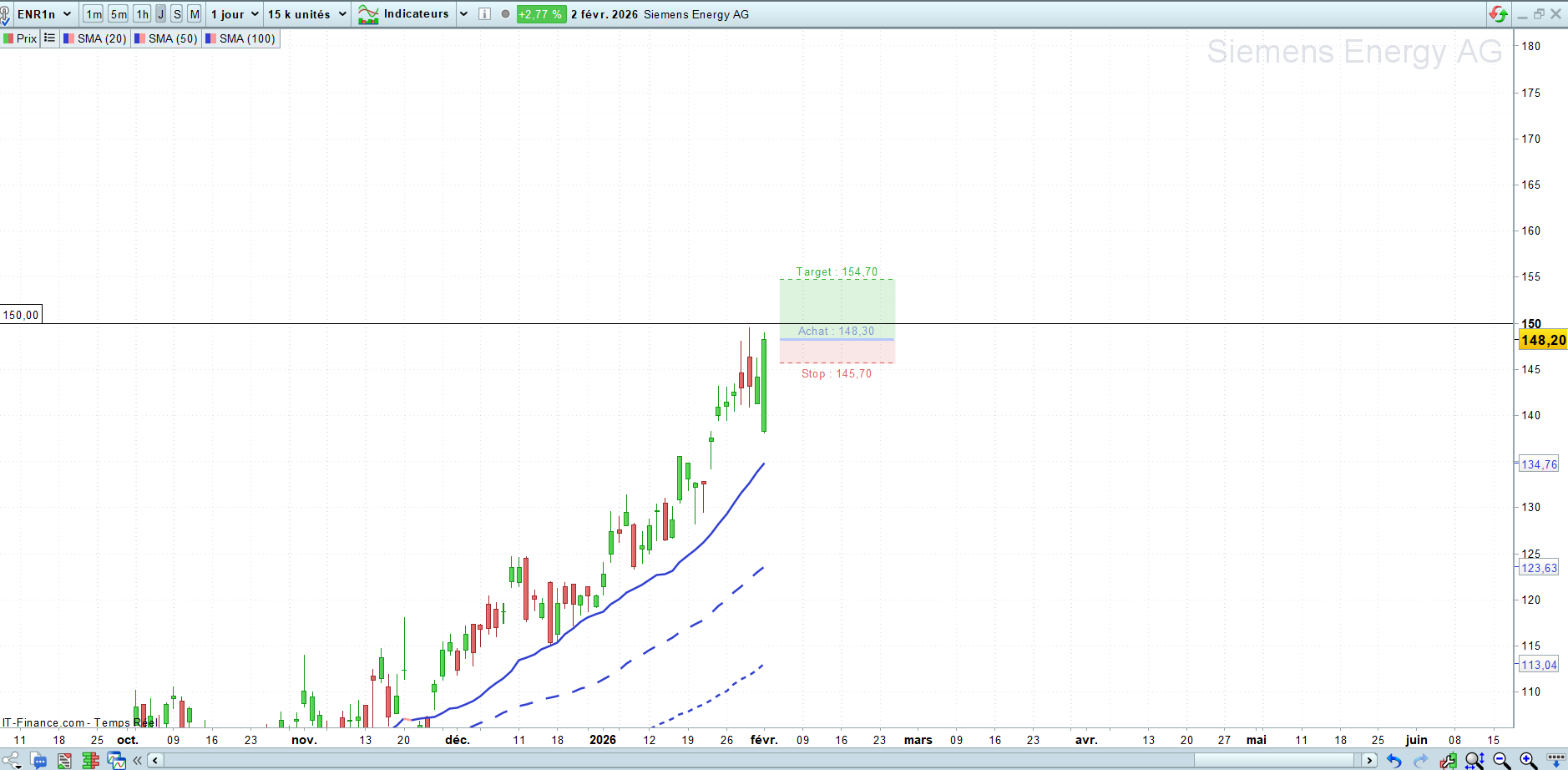Click the 'déc.' date axis label
Image resolution: width=1568 pixels, height=770 pixels.
tap(458, 740)
